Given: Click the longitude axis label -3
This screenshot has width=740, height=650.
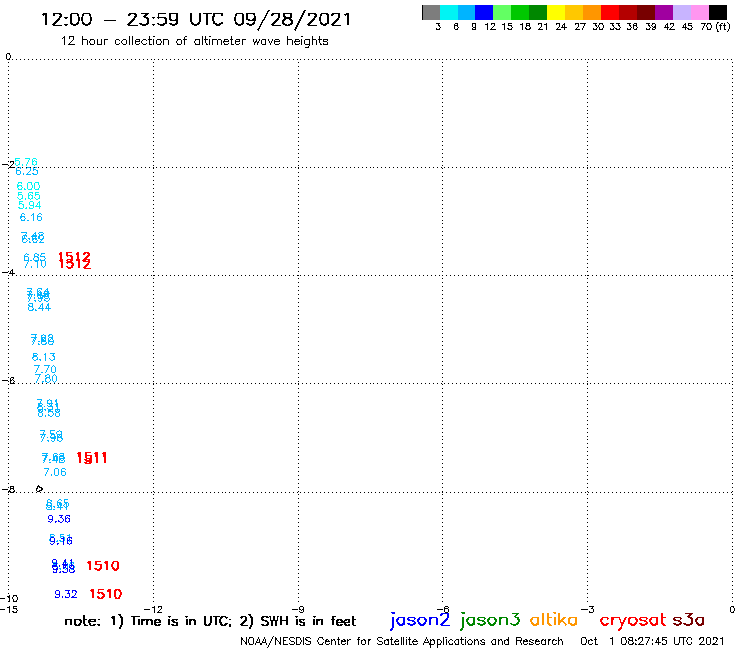Looking at the screenshot, I should (588, 610).
